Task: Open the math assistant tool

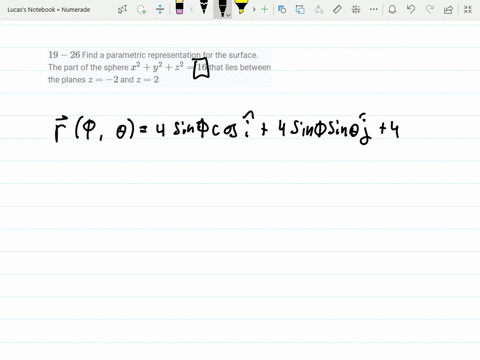Action: pyautogui.click(x=356, y=9)
